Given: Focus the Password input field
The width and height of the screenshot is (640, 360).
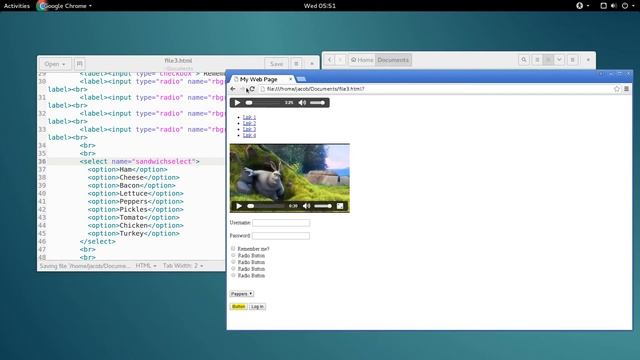Looking at the screenshot, I should (x=281, y=236).
